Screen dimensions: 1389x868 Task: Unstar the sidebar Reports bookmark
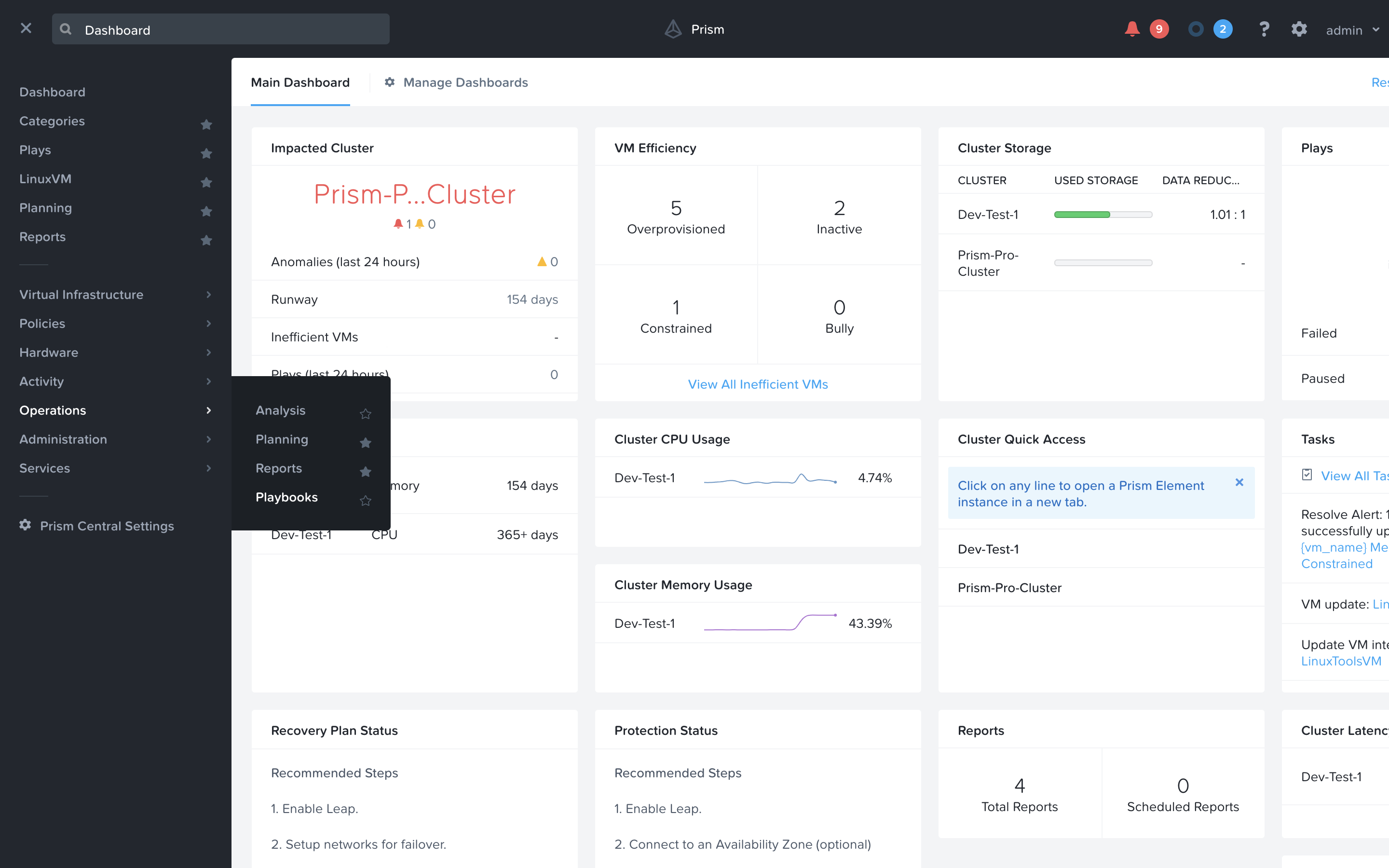pos(206,240)
